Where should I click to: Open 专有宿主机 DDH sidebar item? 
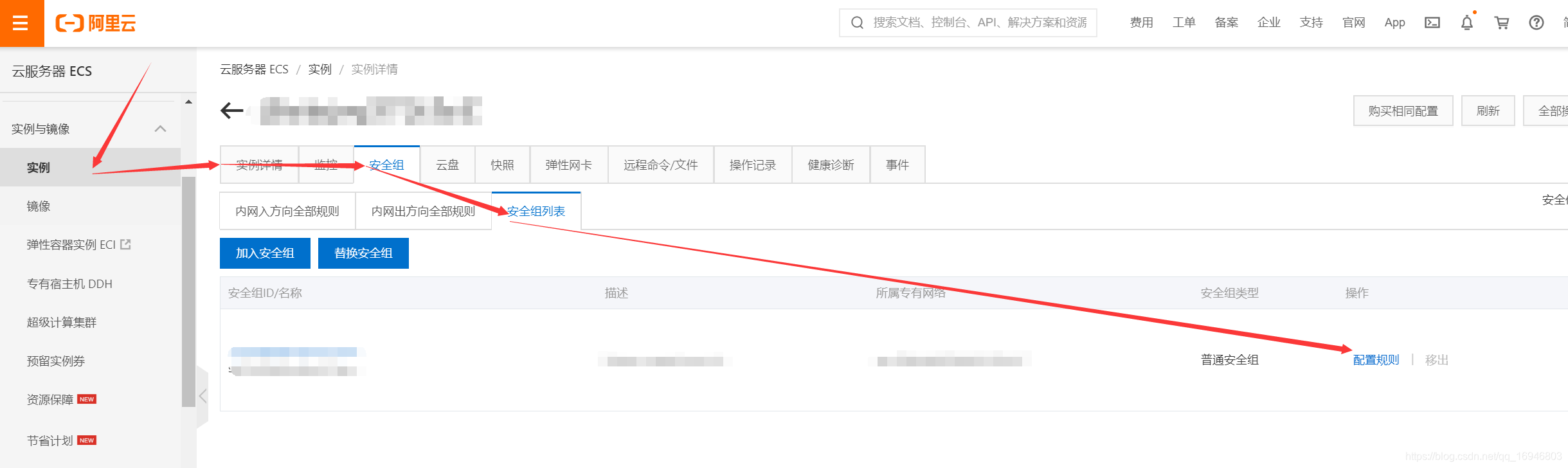pyautogui.click(x=69, y=283)
